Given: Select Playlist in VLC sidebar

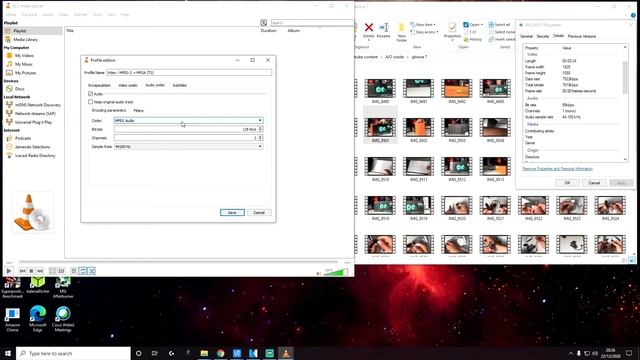Looking at the screenshot, I should 33,31.
